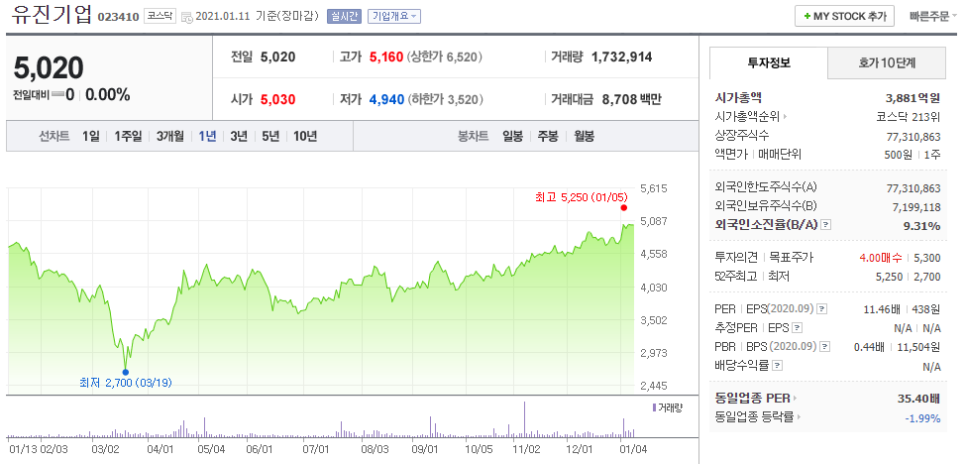
Task: Click the 하한가 3,520 text
Action: (x=445, y=99)
